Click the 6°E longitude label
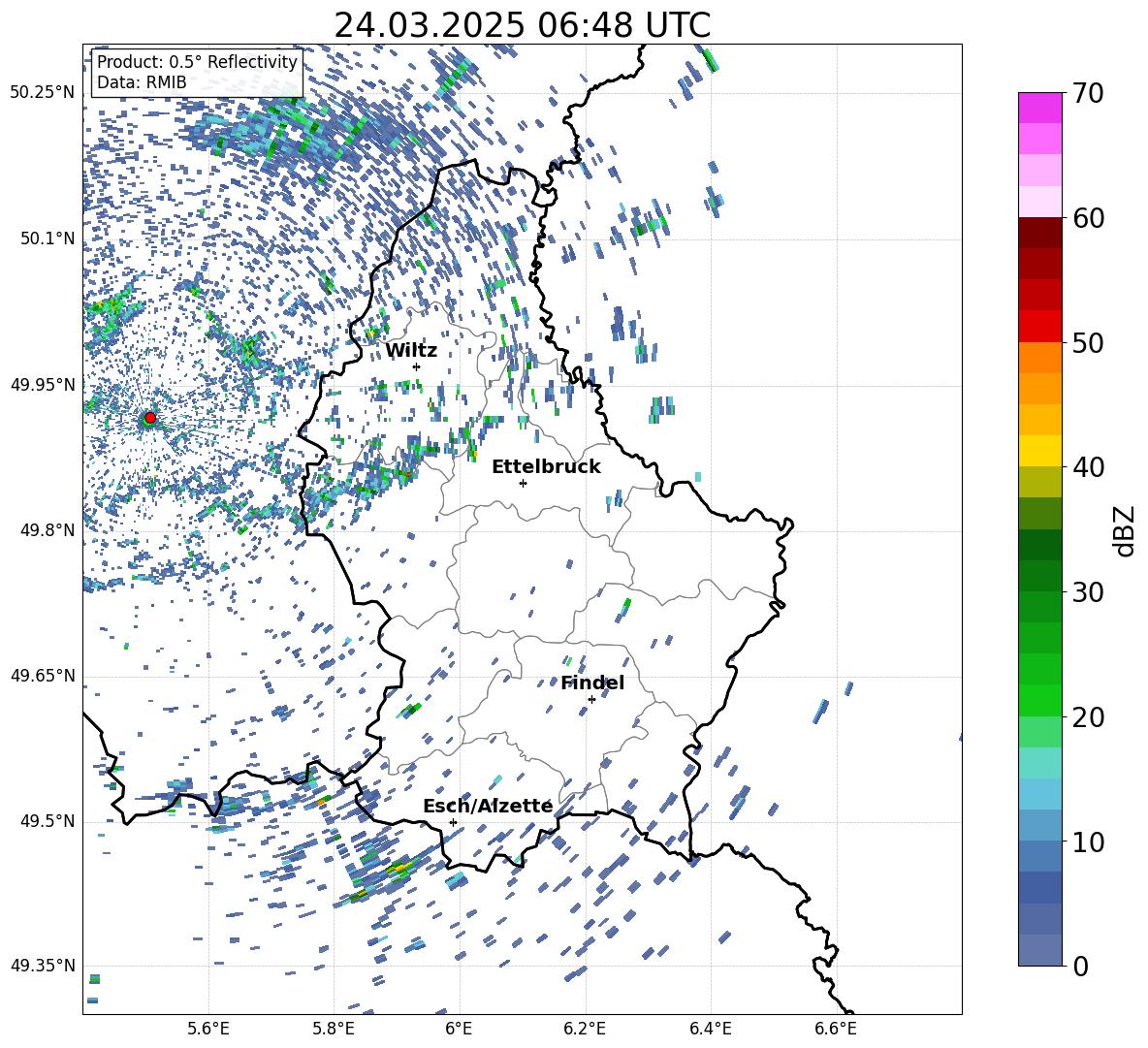The image size is (1148, 1048). [x=459, y=1029]
